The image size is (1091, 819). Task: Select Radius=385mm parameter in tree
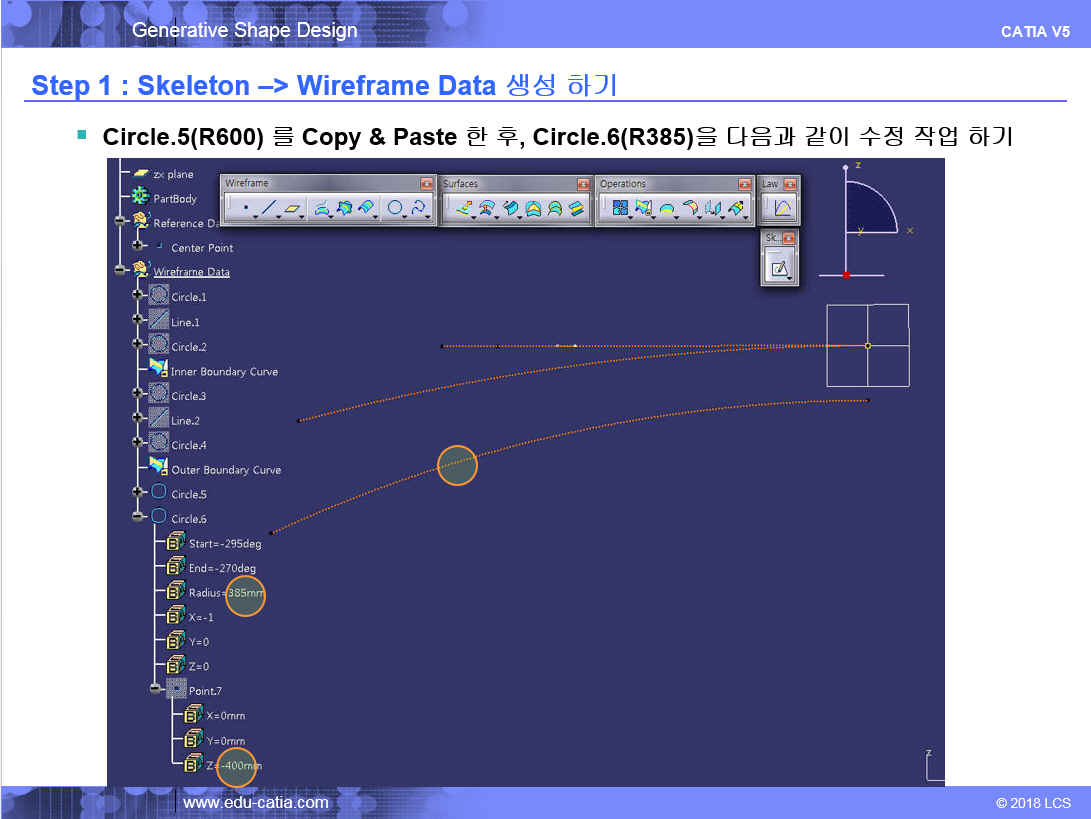[x=226, y=593]
